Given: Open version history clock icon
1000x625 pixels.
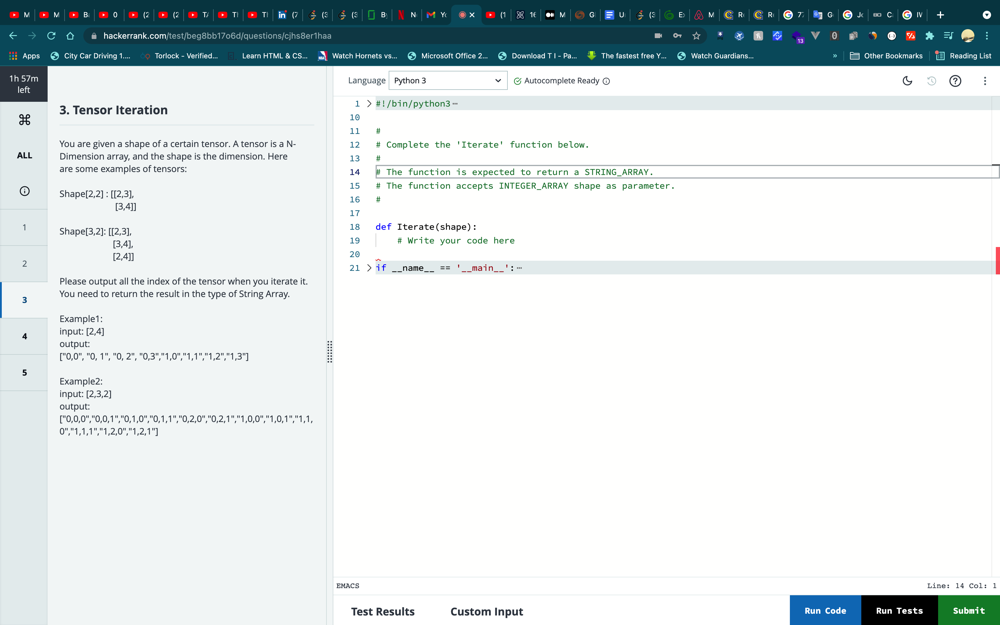Looking at the screenshot, I should tap(931, 80).
